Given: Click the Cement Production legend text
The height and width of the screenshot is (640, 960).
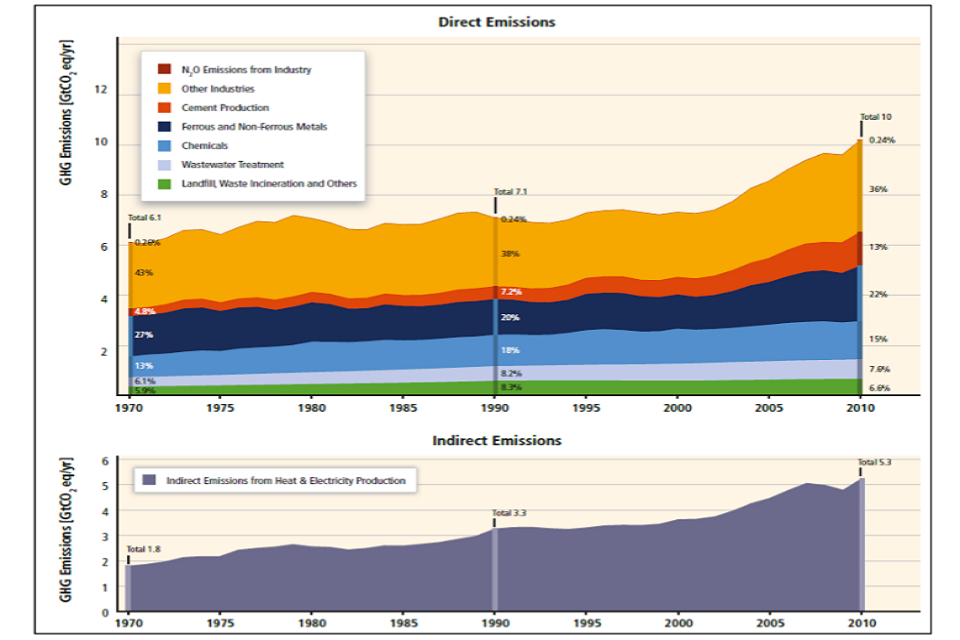Looking at the screenshot, I should (x=225, y=108).
